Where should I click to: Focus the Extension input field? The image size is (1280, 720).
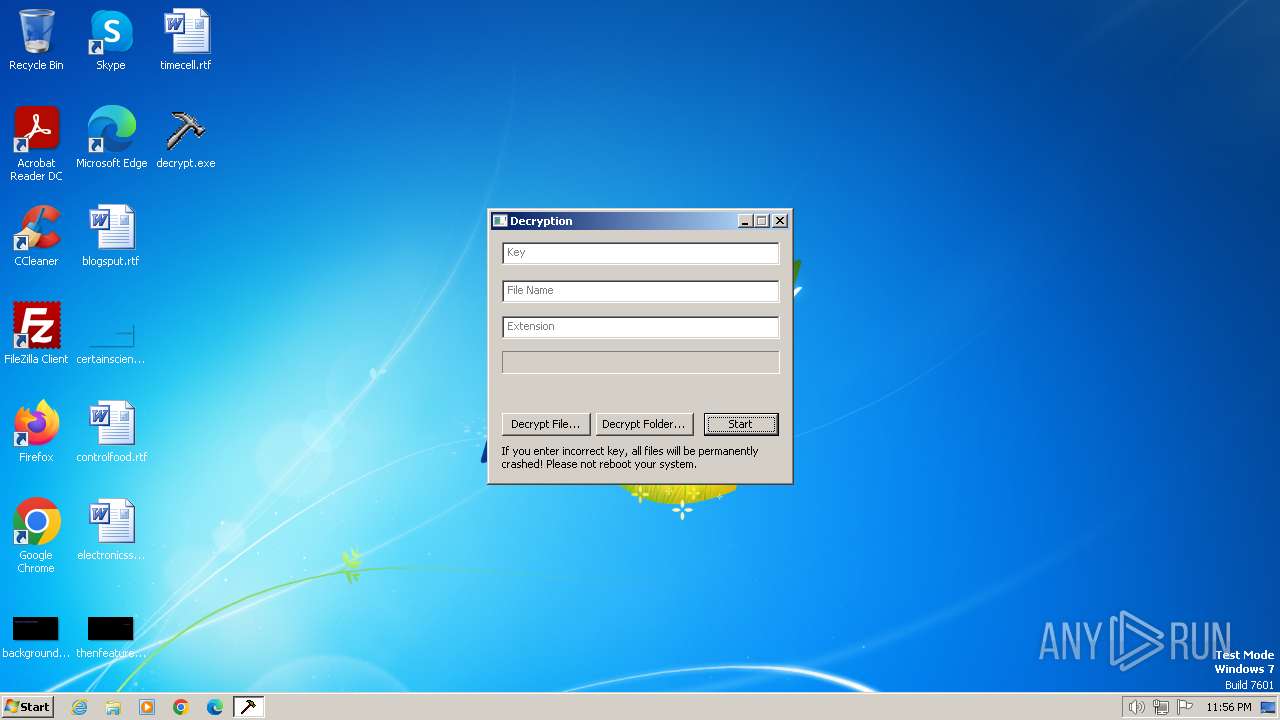(640, 327)
